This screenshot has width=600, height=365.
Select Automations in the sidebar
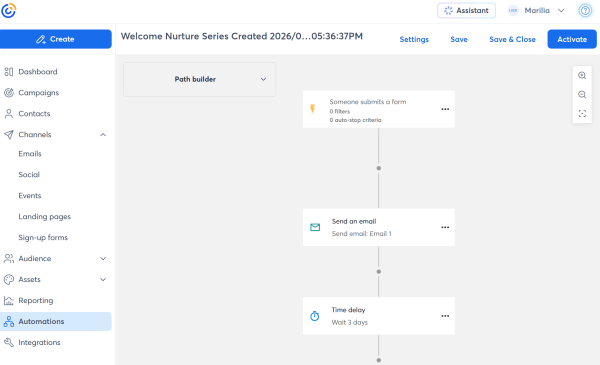click(x=56, y=321)
